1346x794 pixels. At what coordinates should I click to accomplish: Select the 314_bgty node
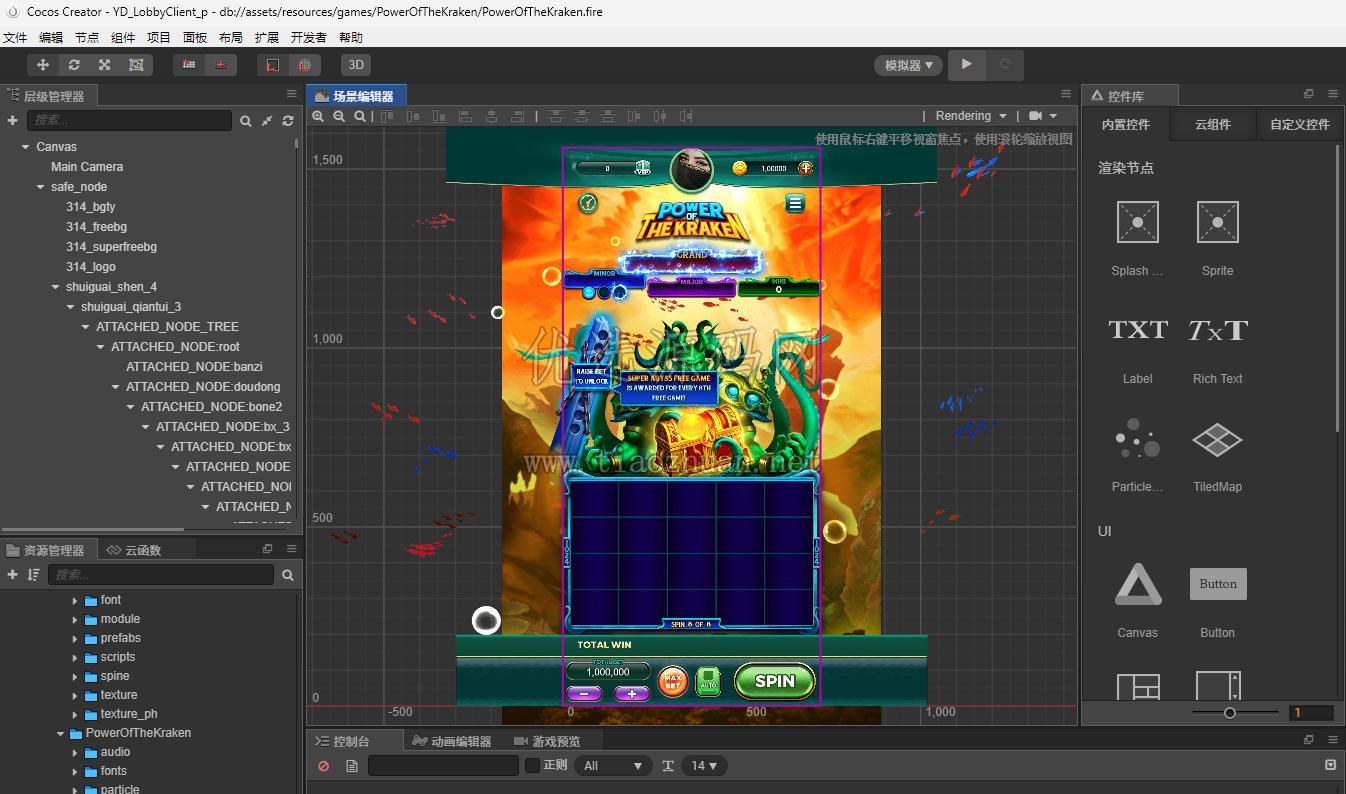pos(91,207)
